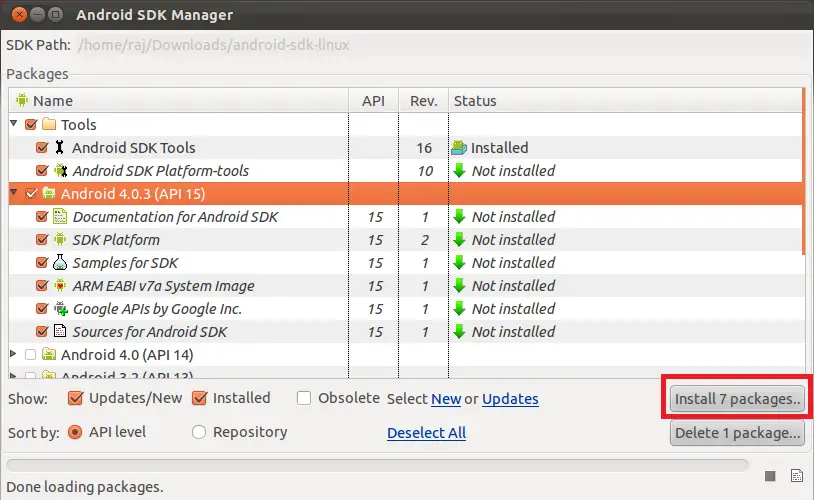Sort packages by Repository radio button
814x500 pixels.
click(x=199, y=432)
